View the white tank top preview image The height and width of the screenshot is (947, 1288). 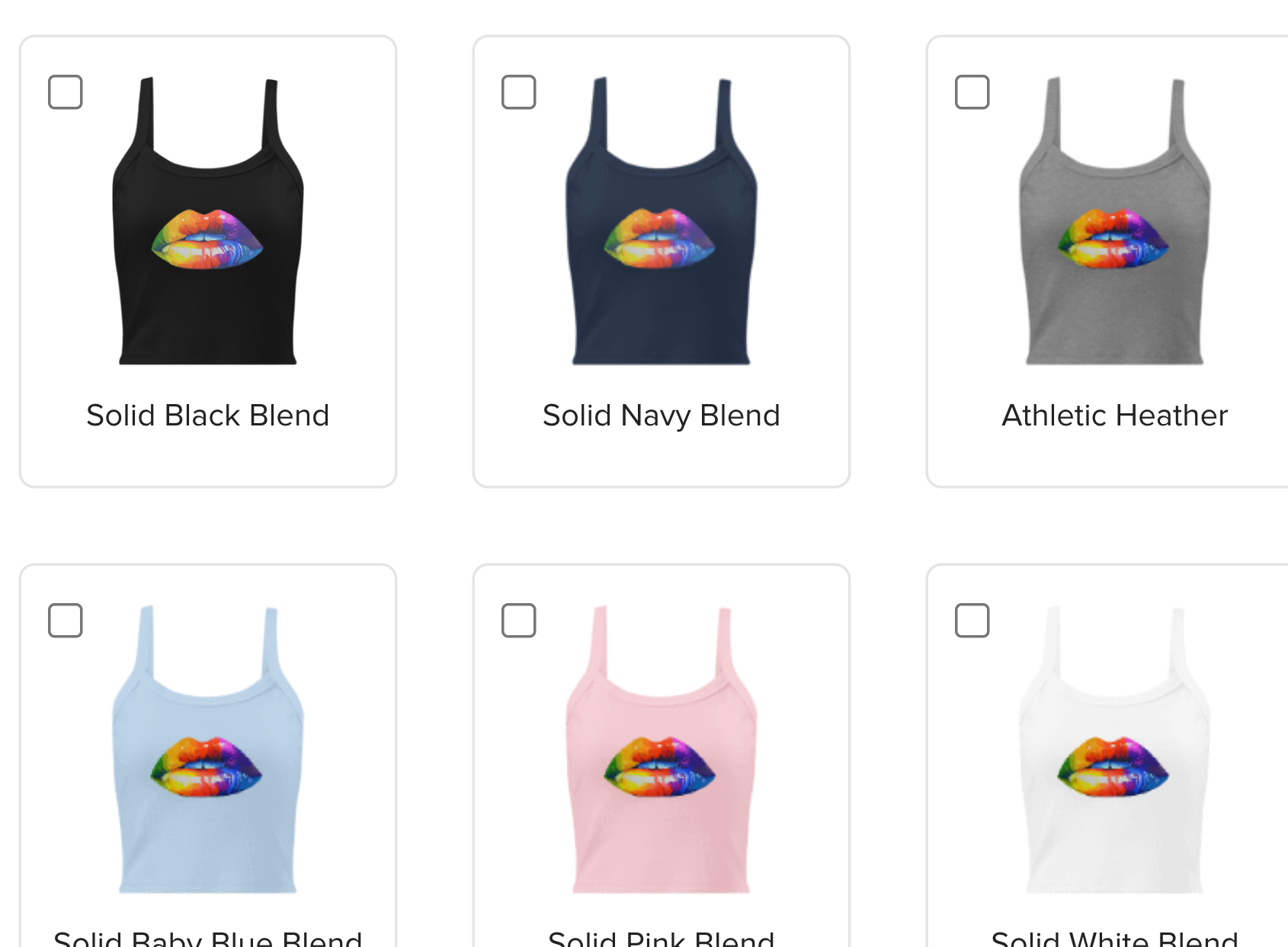tap(1115, 749)
